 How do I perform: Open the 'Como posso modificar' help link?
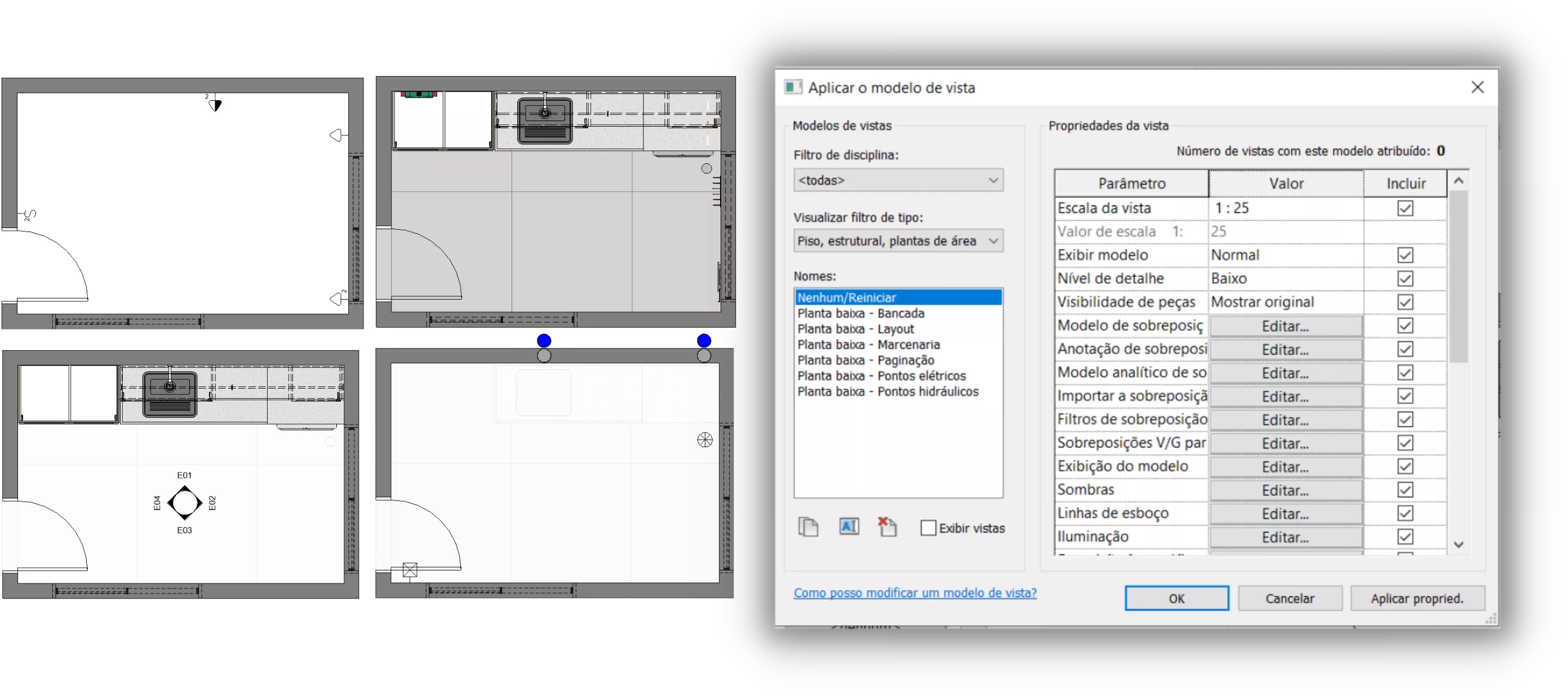pos(914,592)
